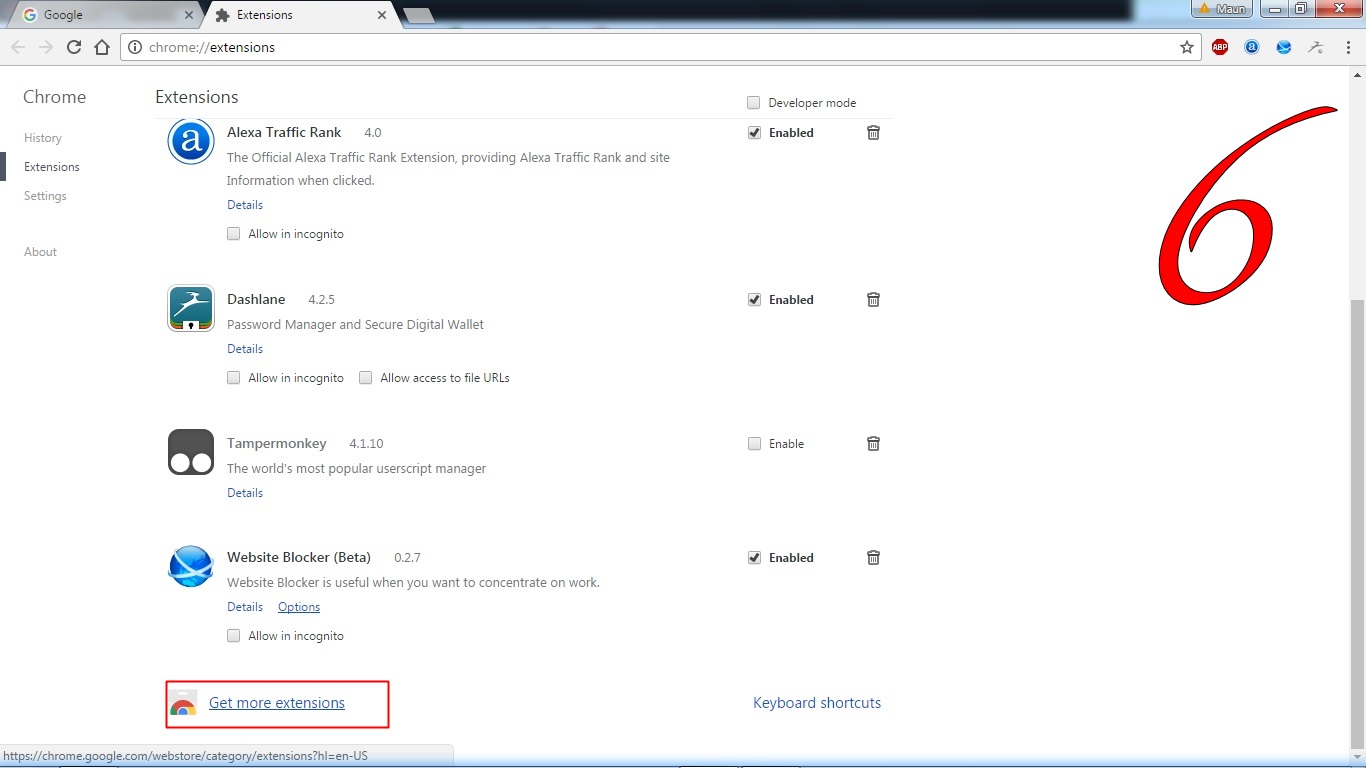Image resolution: width=1366 pixels, height=768 pixels.
Task: Remove Website Blocker with its trash icon
Action: (873, 558)
